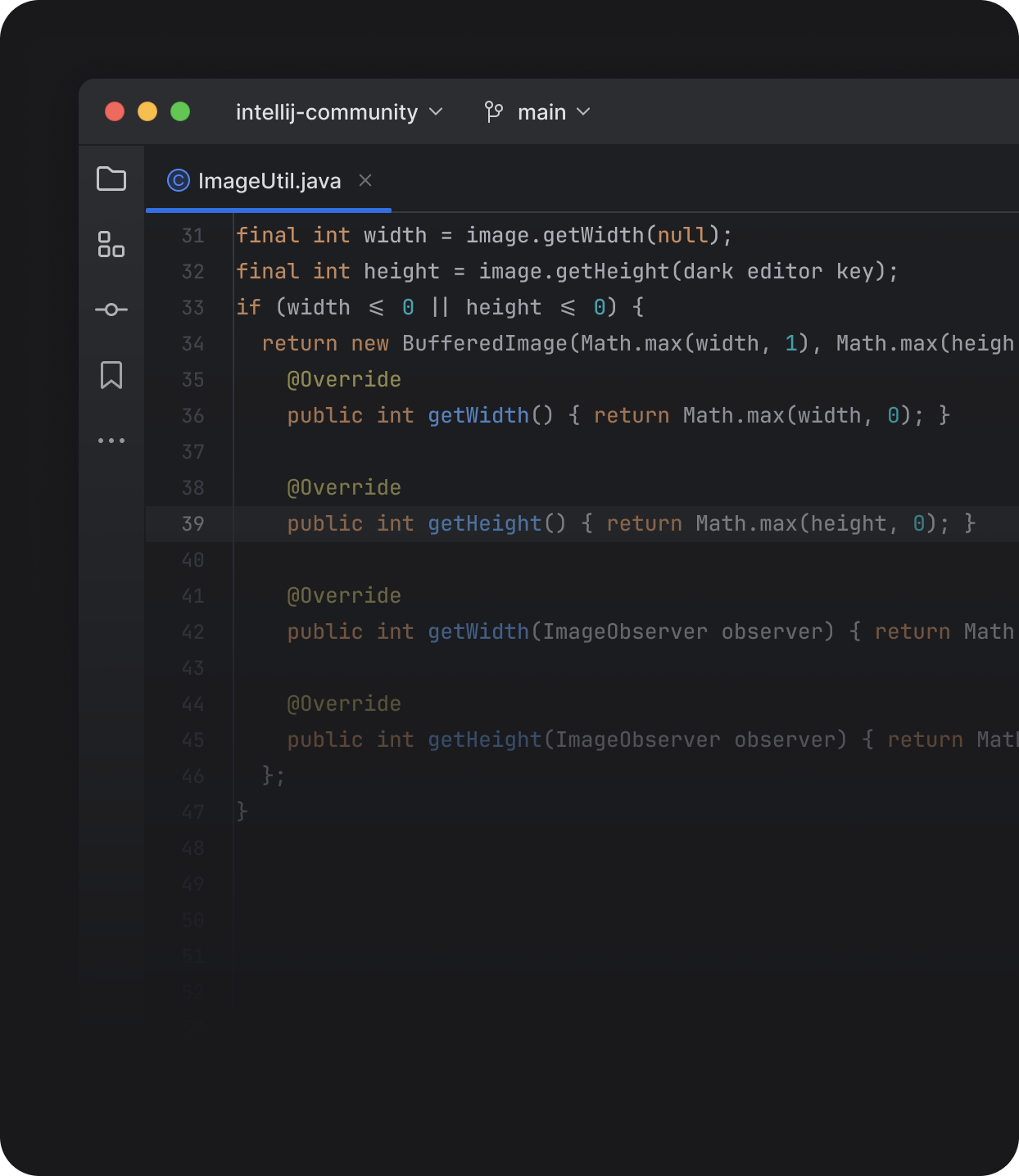
Task: Click the green zoom window button
Action: pos(180,111)
